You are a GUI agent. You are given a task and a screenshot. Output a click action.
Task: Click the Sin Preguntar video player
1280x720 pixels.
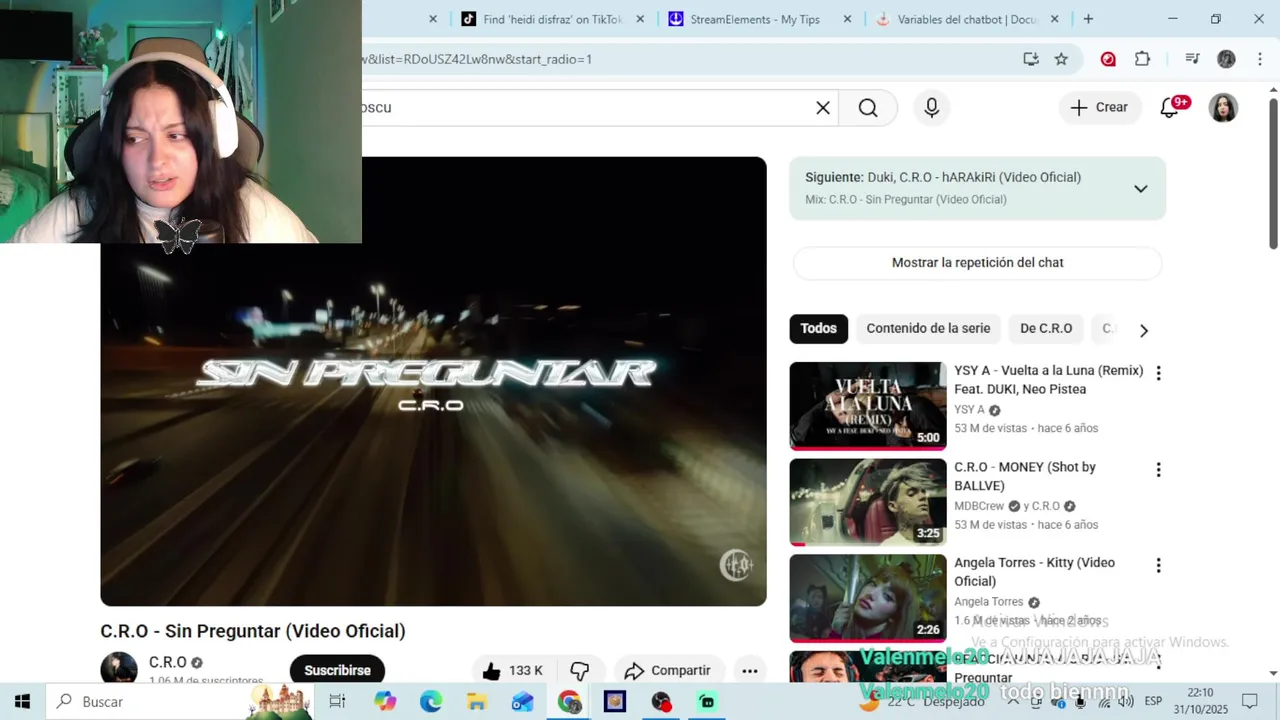point(433,381)
